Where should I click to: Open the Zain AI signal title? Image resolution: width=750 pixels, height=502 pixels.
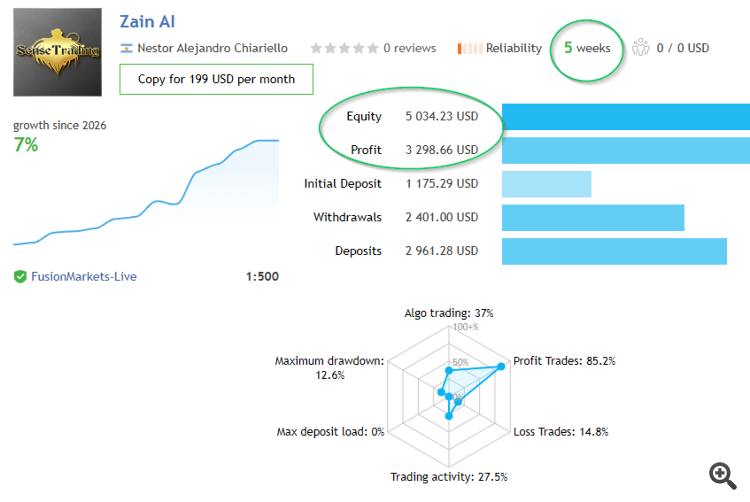click(147, 21)
